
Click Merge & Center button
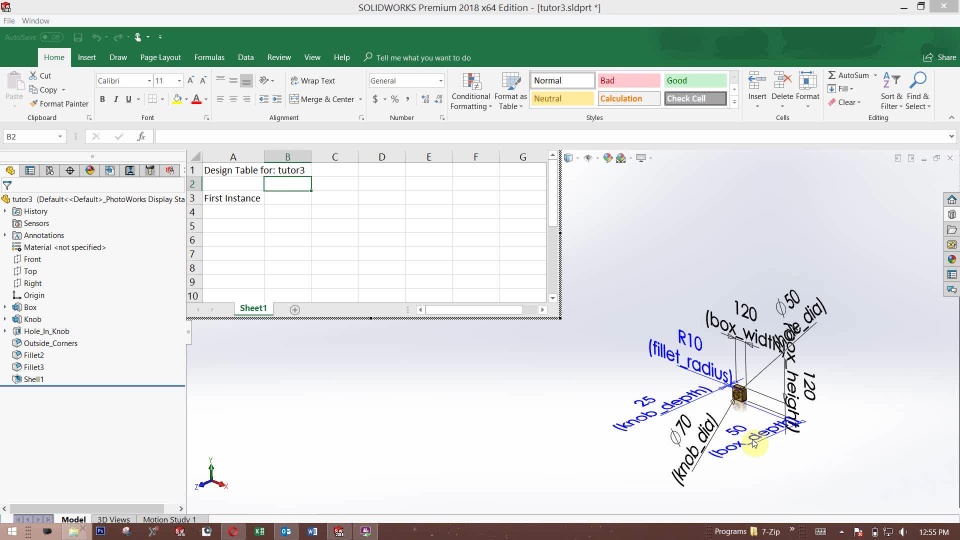point(322,99)
